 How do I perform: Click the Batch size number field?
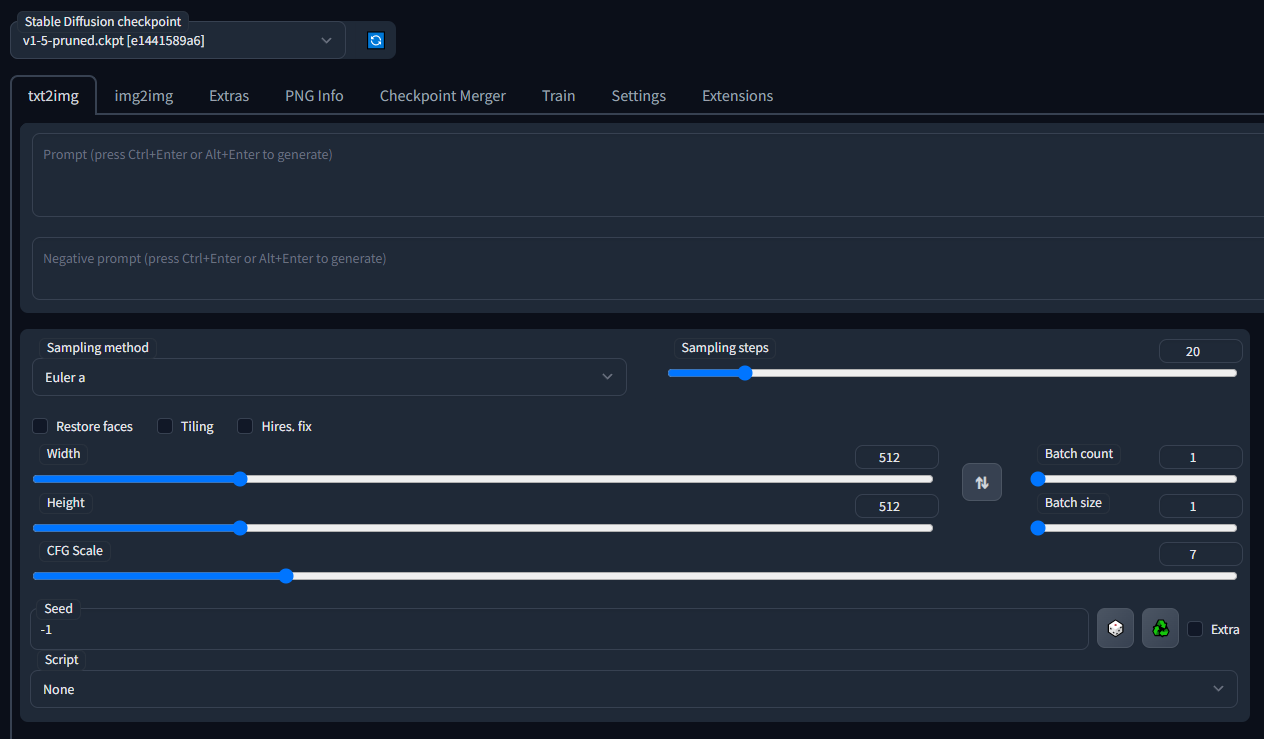click(1201, 506)
